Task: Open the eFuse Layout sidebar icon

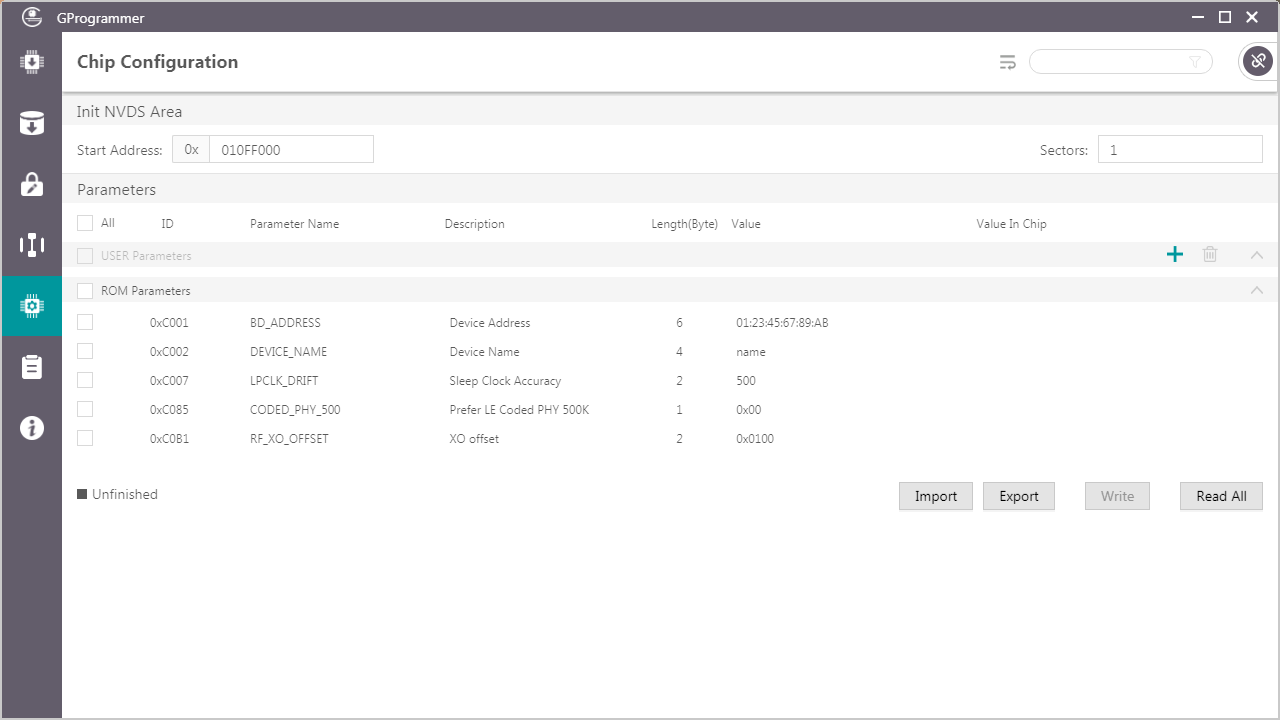Action: 31,245
